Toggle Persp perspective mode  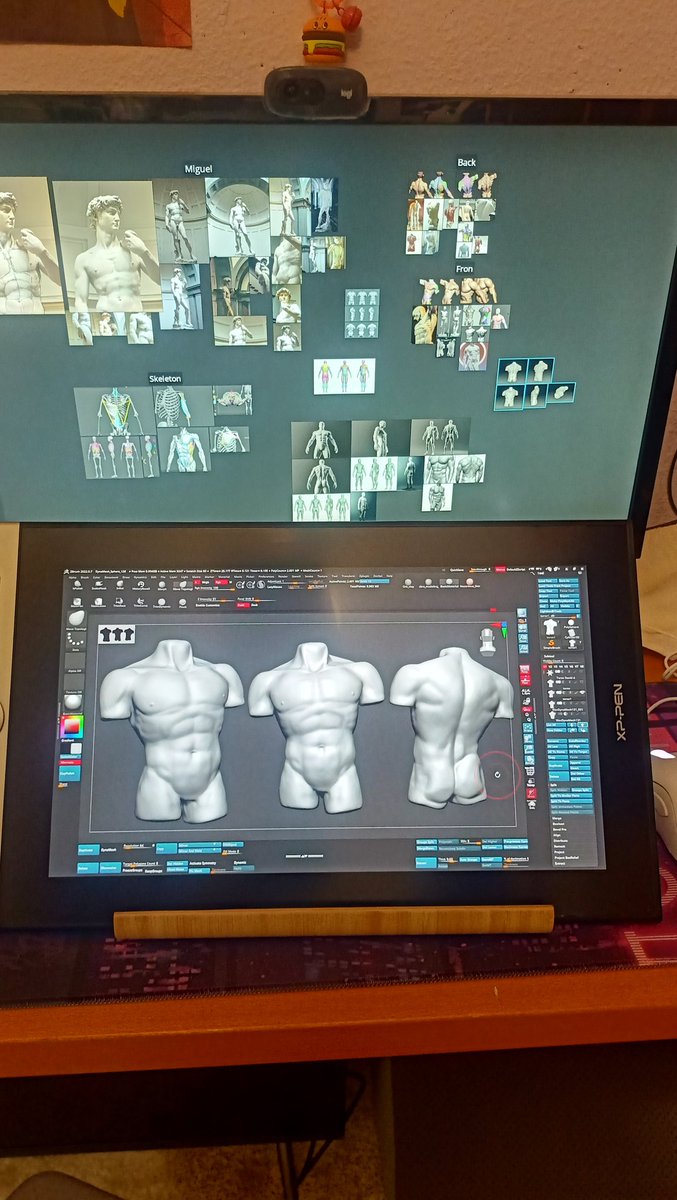pos(525,669)
